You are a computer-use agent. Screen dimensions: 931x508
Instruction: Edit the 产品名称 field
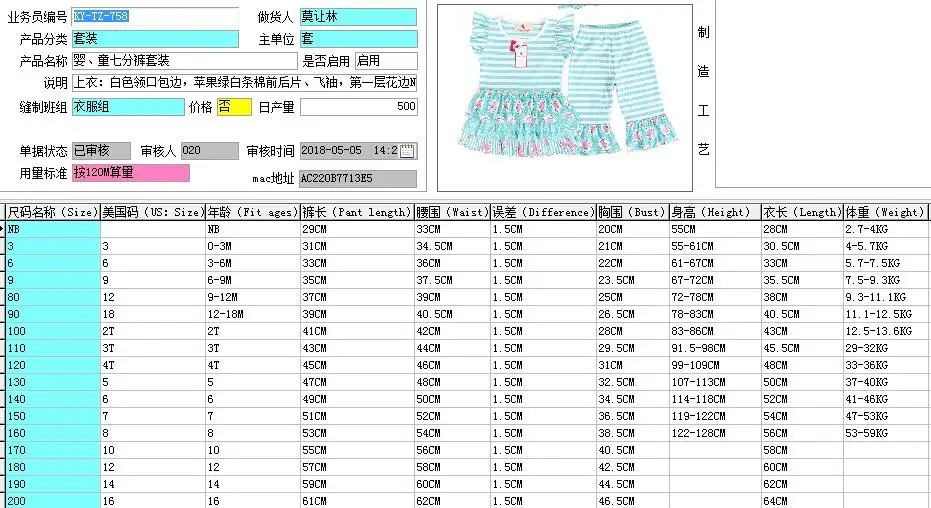click(184, 61)
